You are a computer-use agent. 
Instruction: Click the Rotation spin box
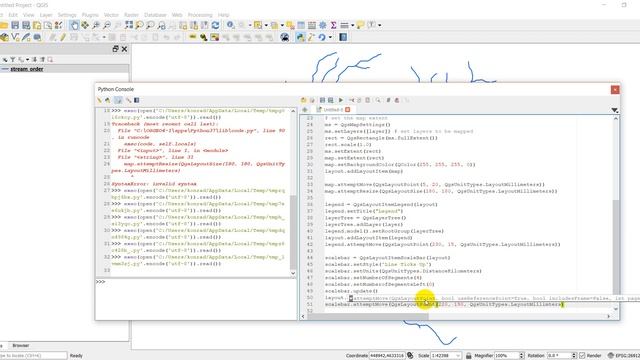click(562, 356)
